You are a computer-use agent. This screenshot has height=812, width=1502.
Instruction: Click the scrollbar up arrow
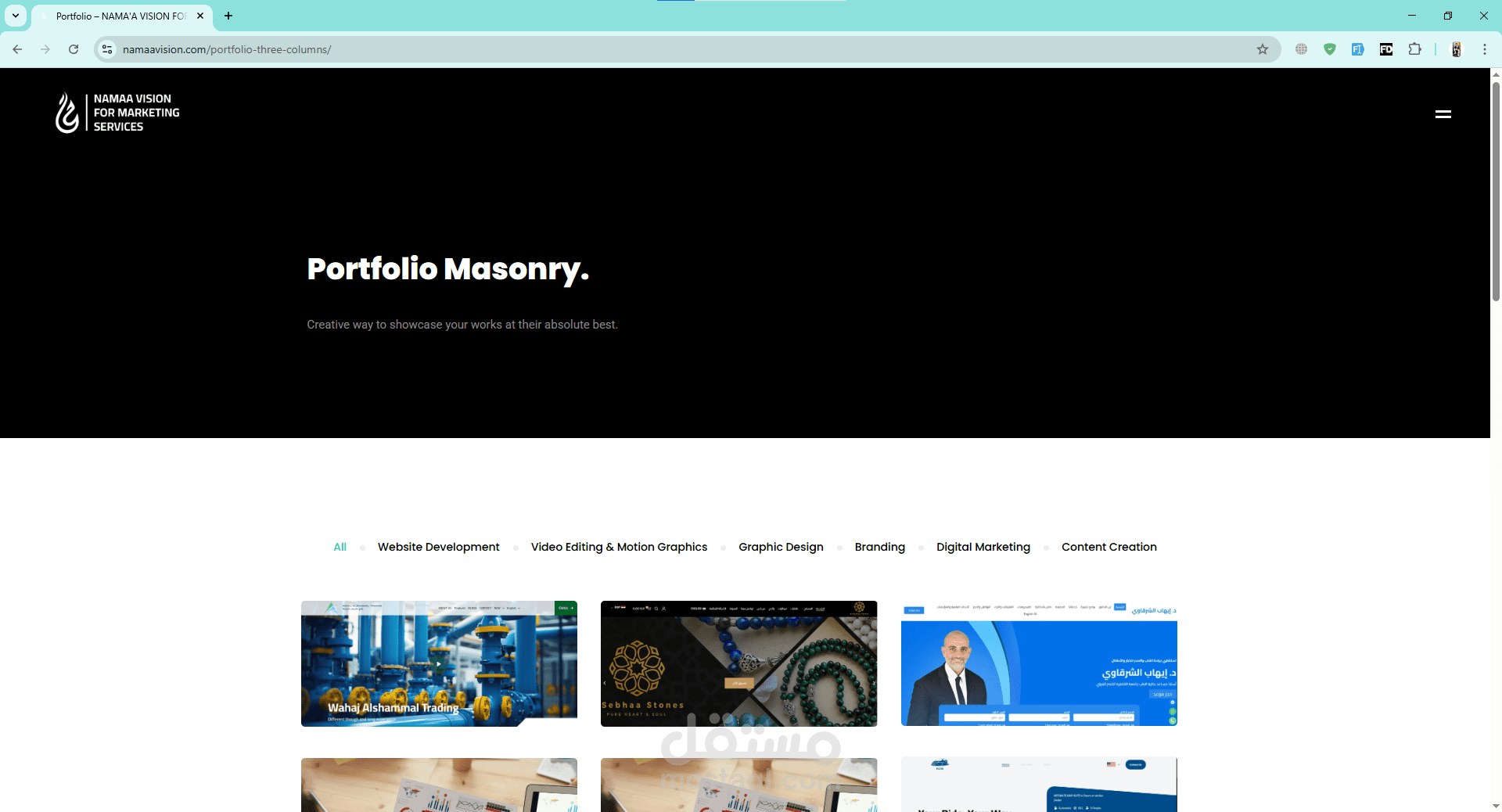point(1496,74)
